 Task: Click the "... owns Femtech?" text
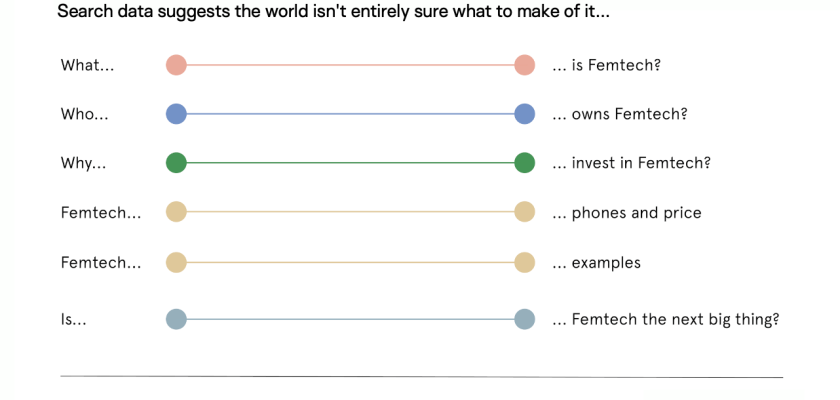[619, 114]
